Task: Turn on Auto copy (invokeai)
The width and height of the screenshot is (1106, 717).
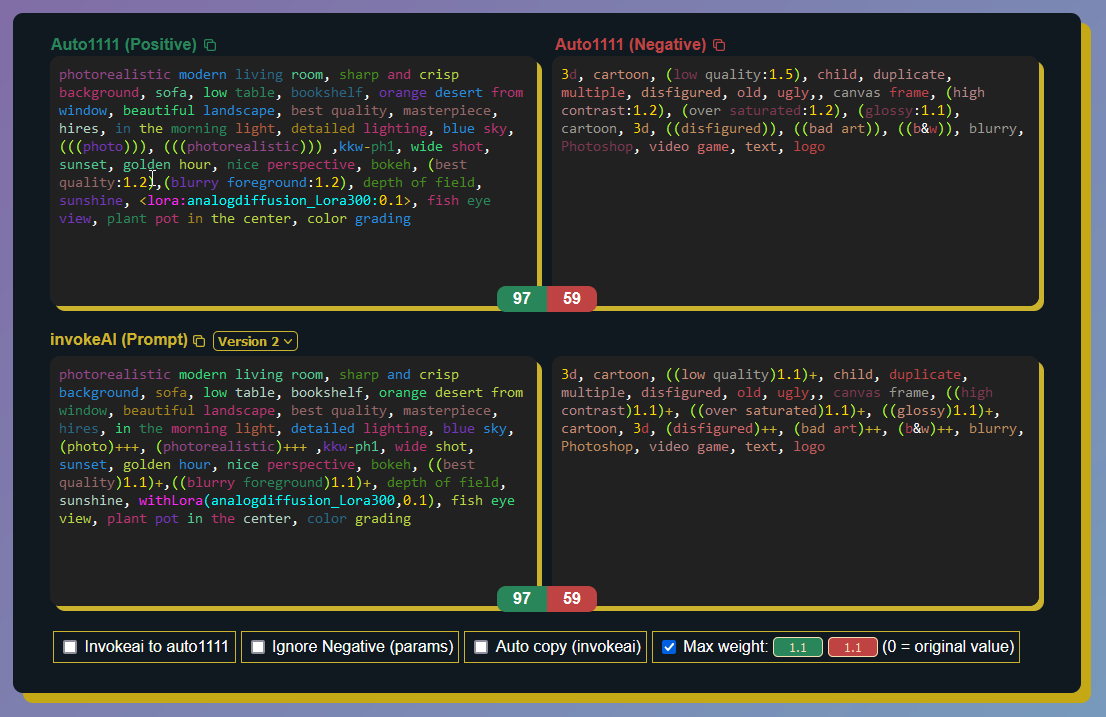Action: (x=481, y=646)
